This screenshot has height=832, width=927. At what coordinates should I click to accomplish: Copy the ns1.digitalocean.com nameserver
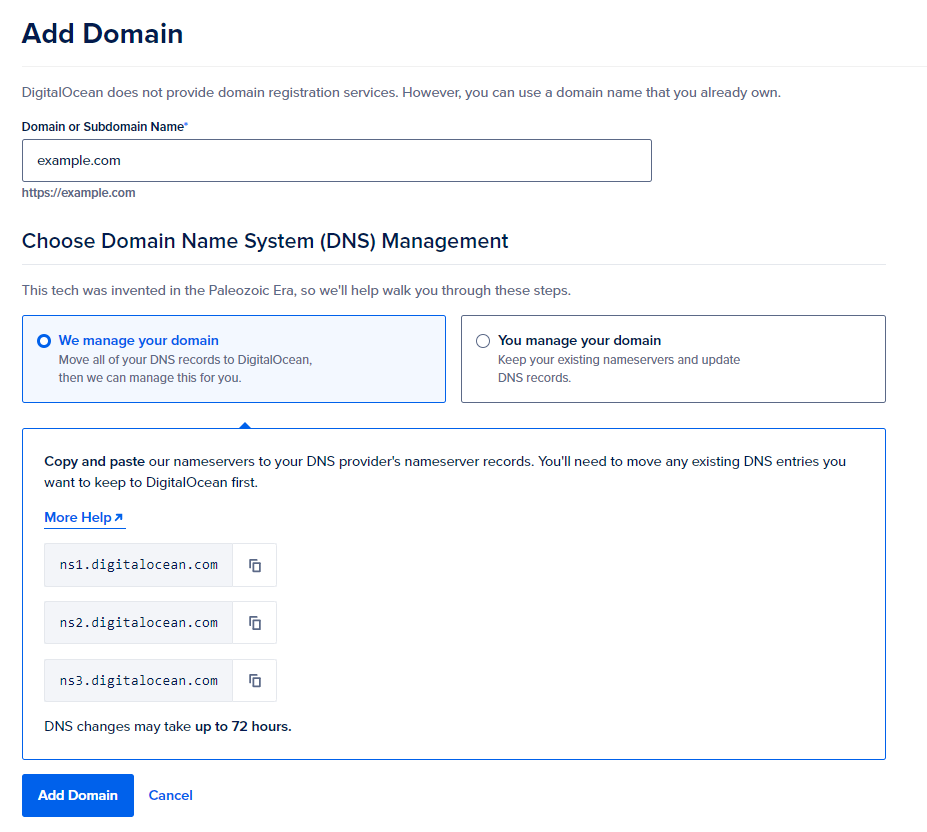pyautogui.click(x=255, y=565)
